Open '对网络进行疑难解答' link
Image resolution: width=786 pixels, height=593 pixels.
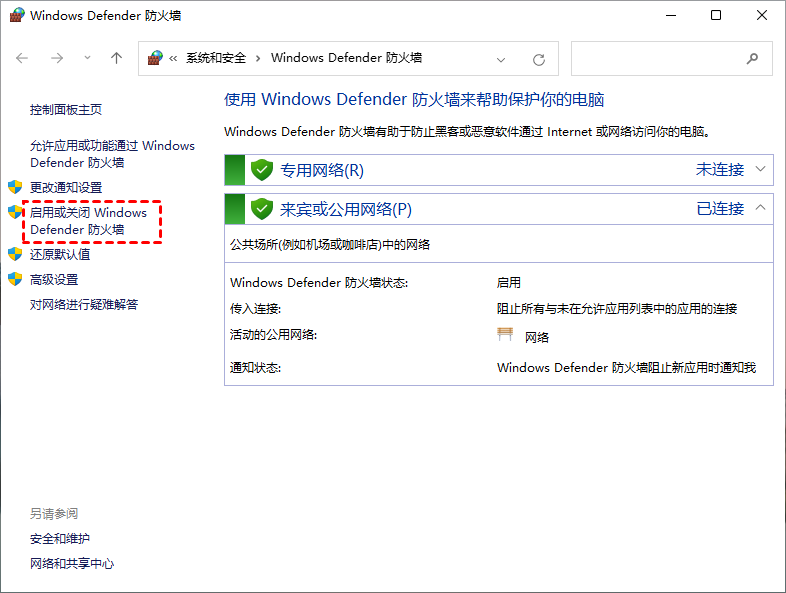pyautogui.click(x=84, y=304)
